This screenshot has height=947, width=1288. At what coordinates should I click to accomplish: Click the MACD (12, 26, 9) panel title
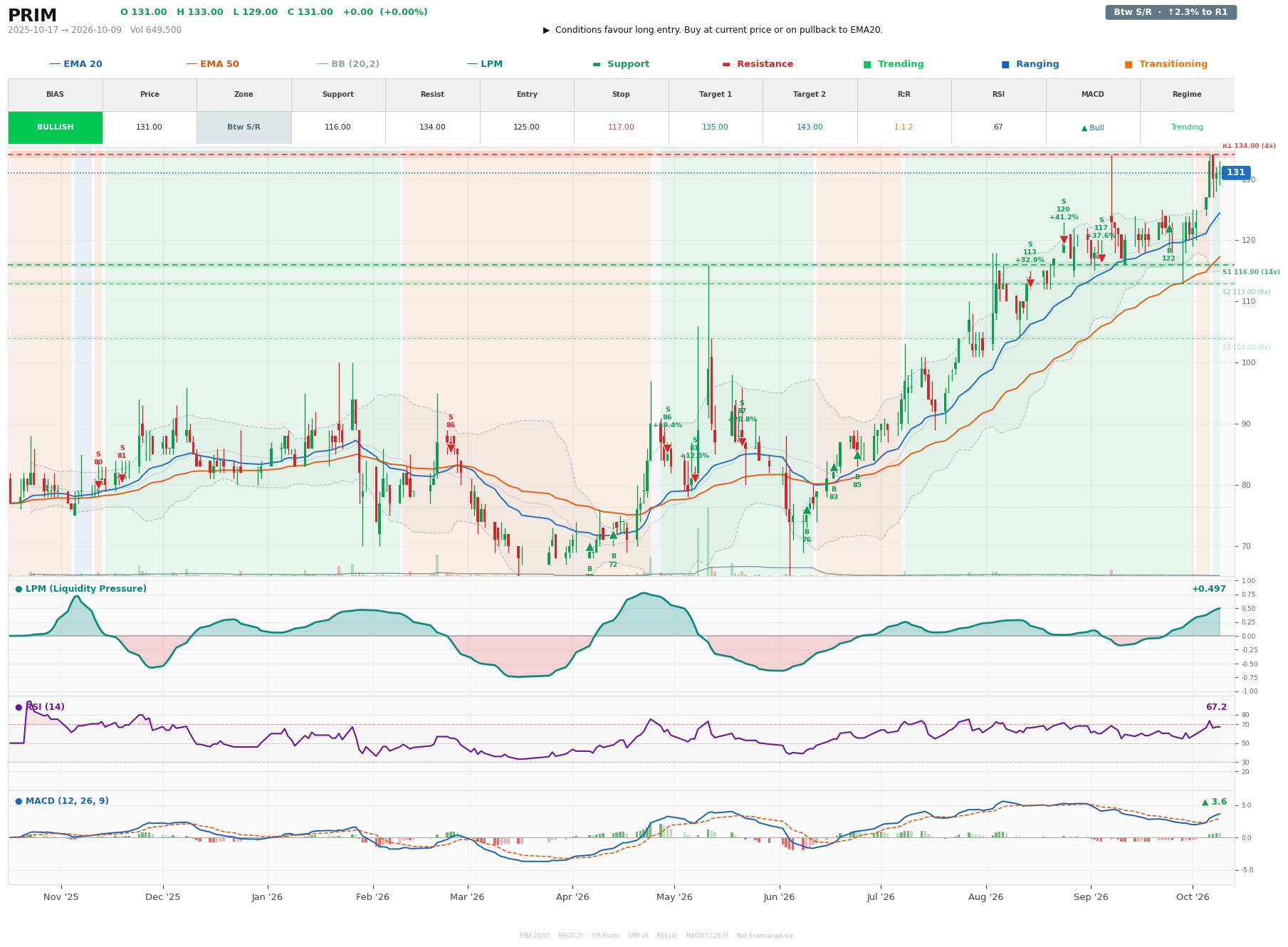(x=62, y=801)
